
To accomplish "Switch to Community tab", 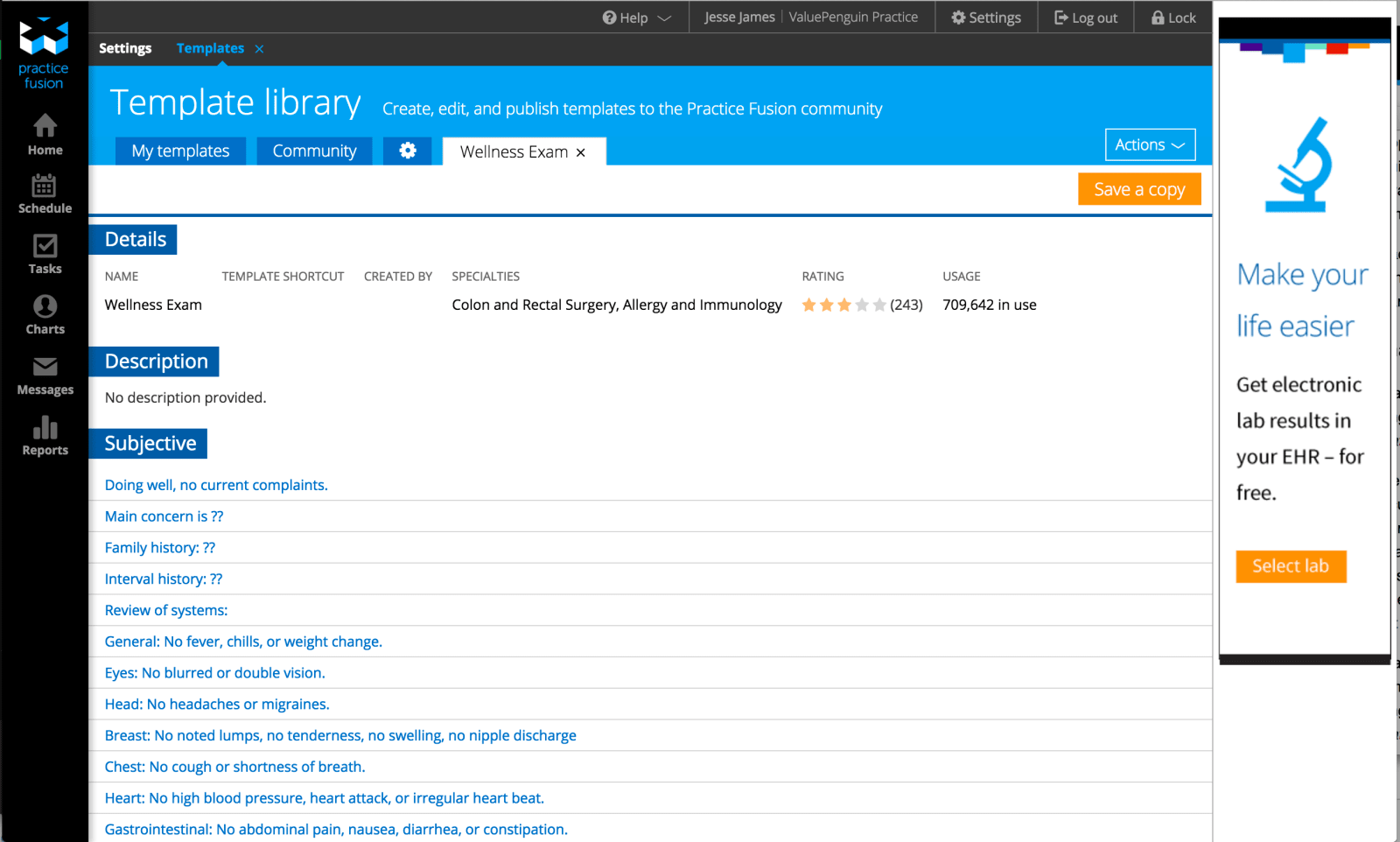I will (314, 151).
